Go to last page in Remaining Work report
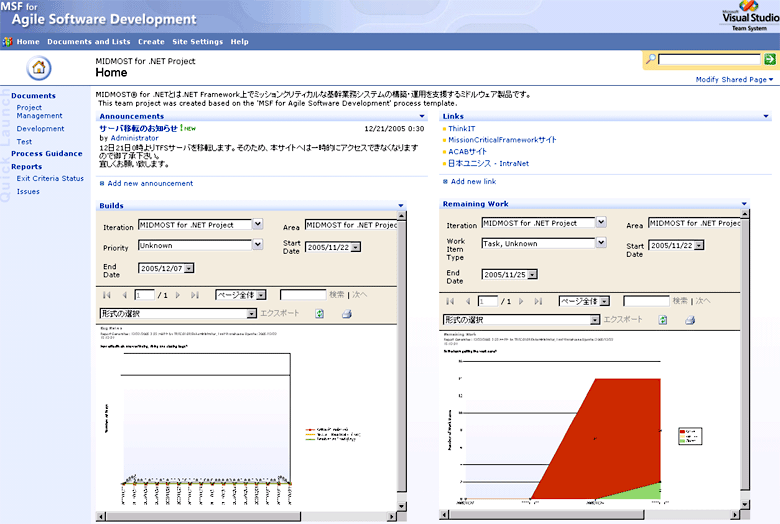780x524 pixels. [538, 301]
